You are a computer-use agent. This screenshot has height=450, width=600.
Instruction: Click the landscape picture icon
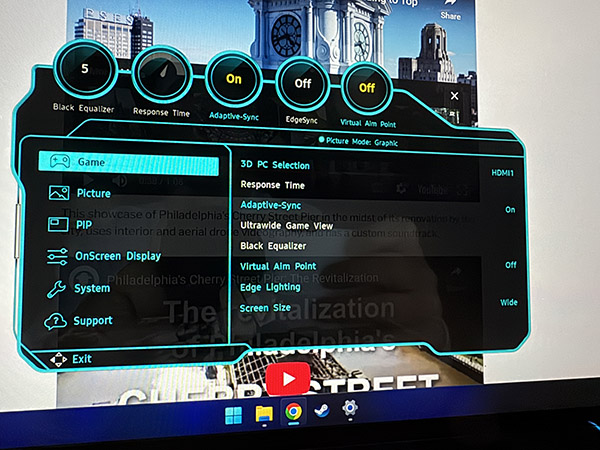tap(59, 192)
